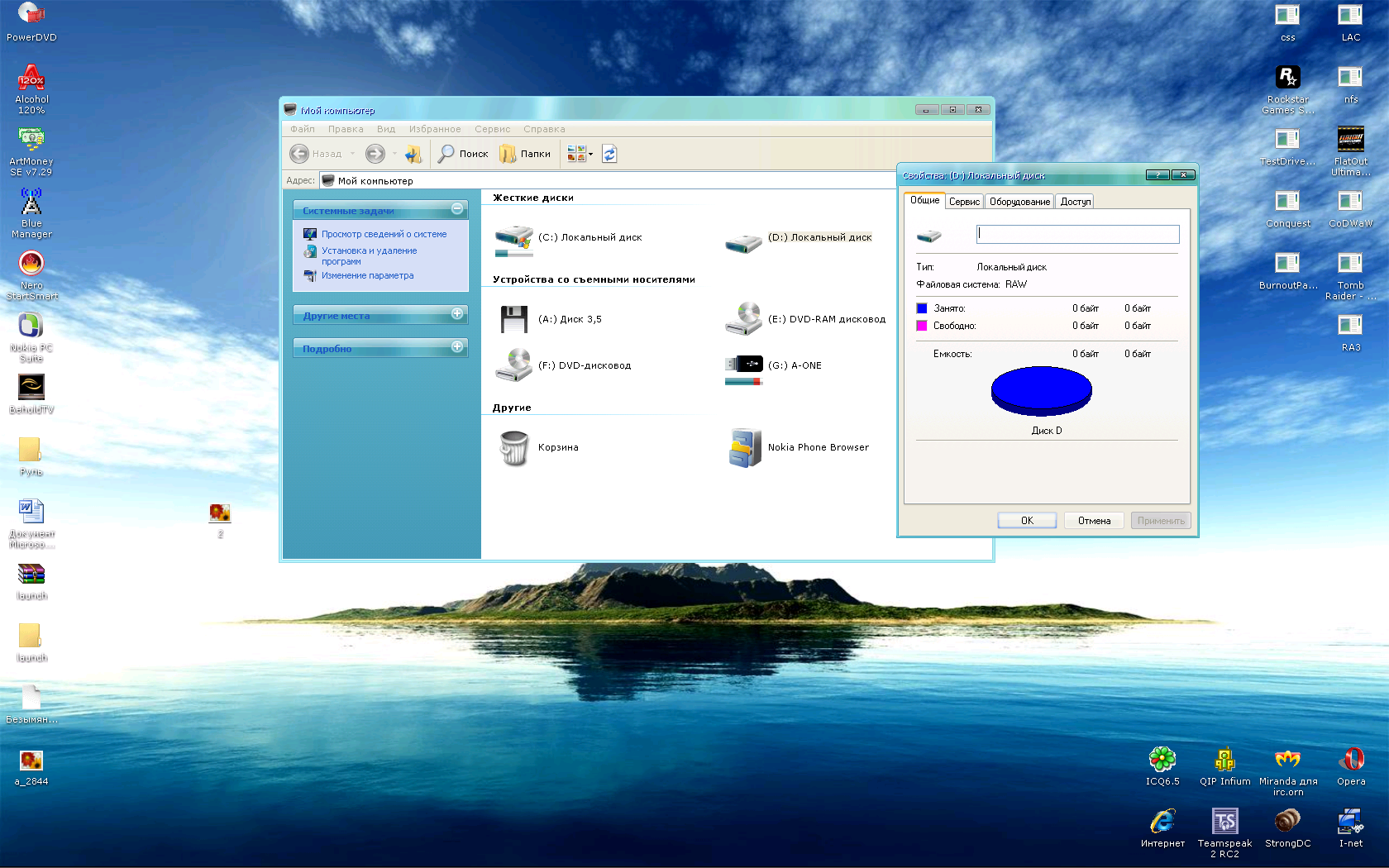Toggle the Папки folders pane button
The image size is (1389, 868).
(525, 154)
